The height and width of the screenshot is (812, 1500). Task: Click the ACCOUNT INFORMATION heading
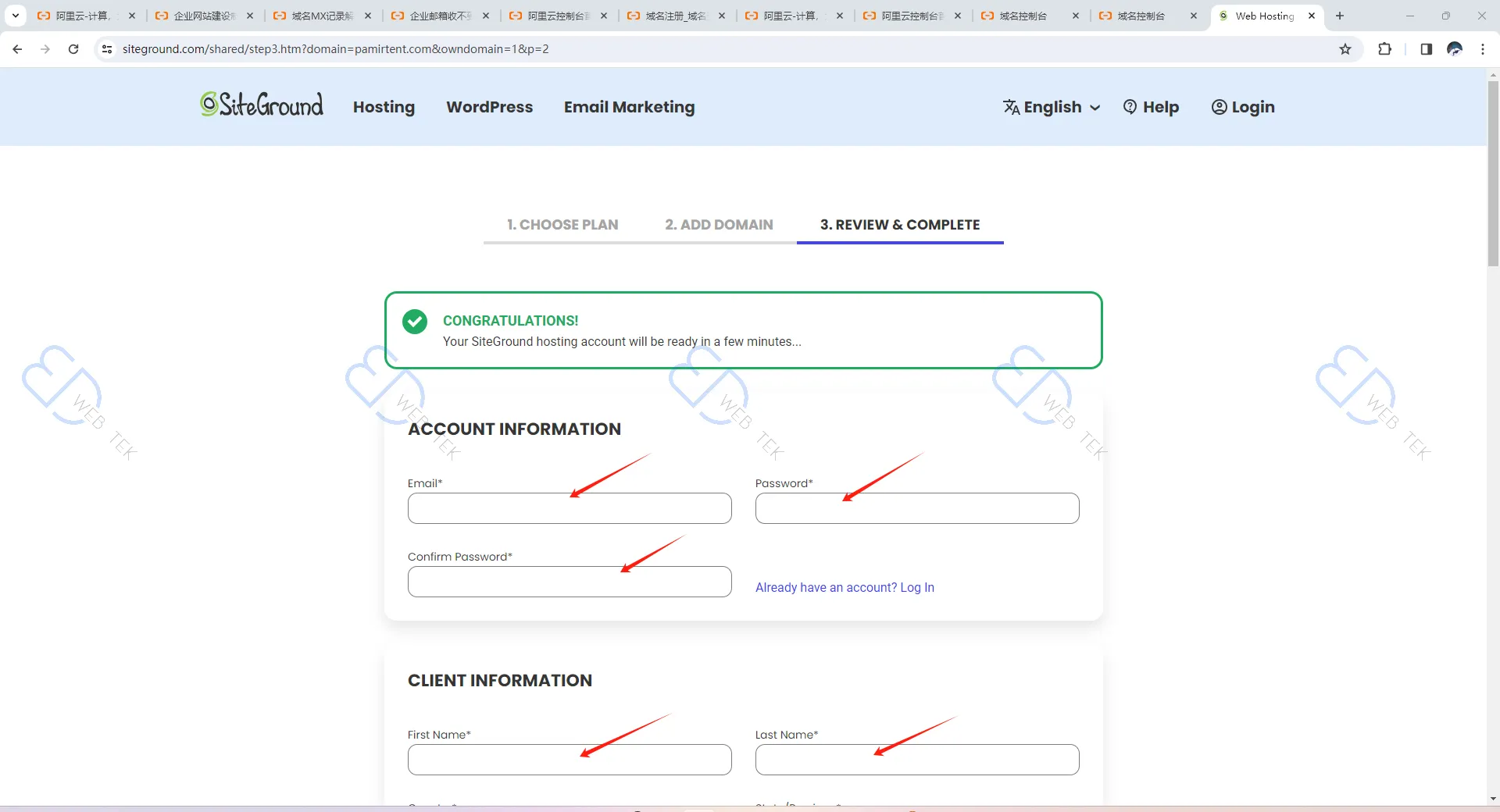pyautogui.click(x=514, y=429)
